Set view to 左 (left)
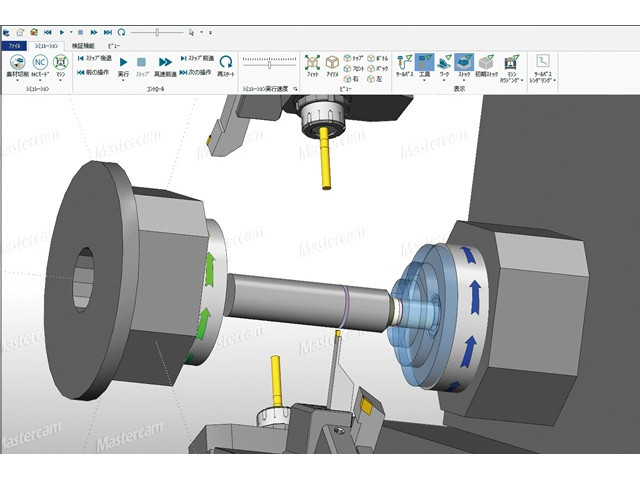 [x=375, y=79]
